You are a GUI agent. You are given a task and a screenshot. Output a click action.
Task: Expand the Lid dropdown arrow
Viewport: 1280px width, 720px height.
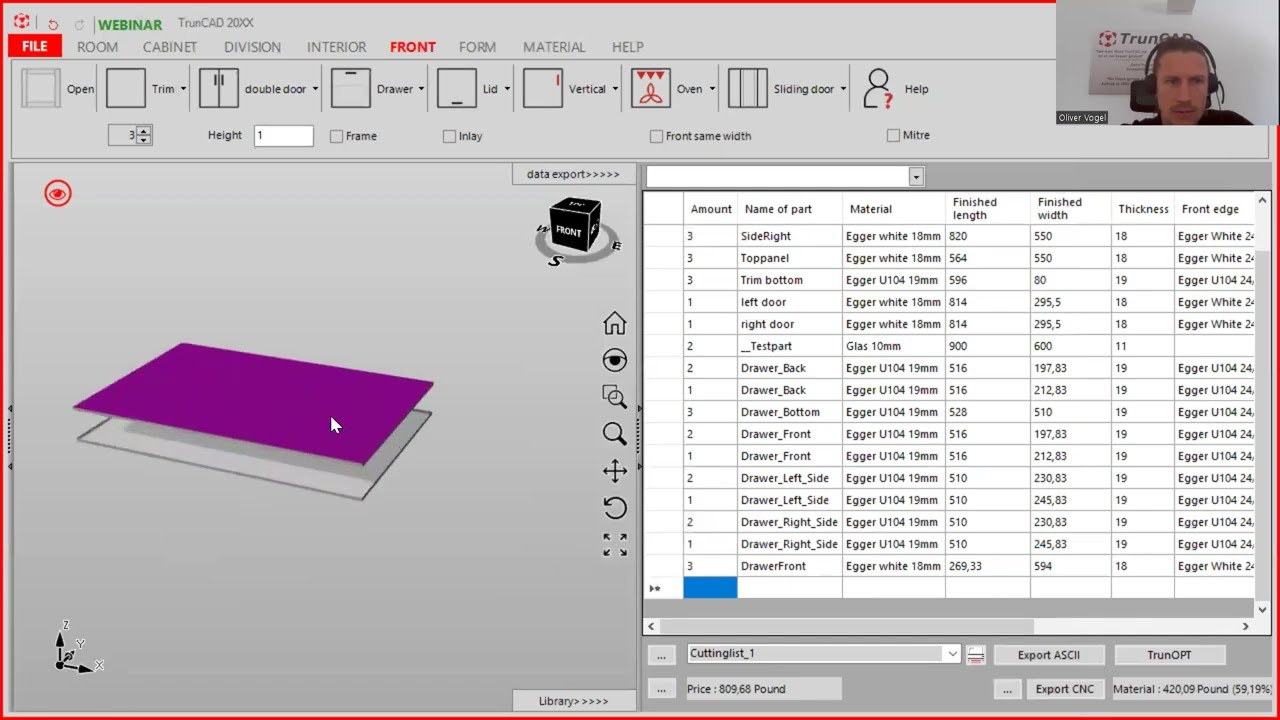507,89
